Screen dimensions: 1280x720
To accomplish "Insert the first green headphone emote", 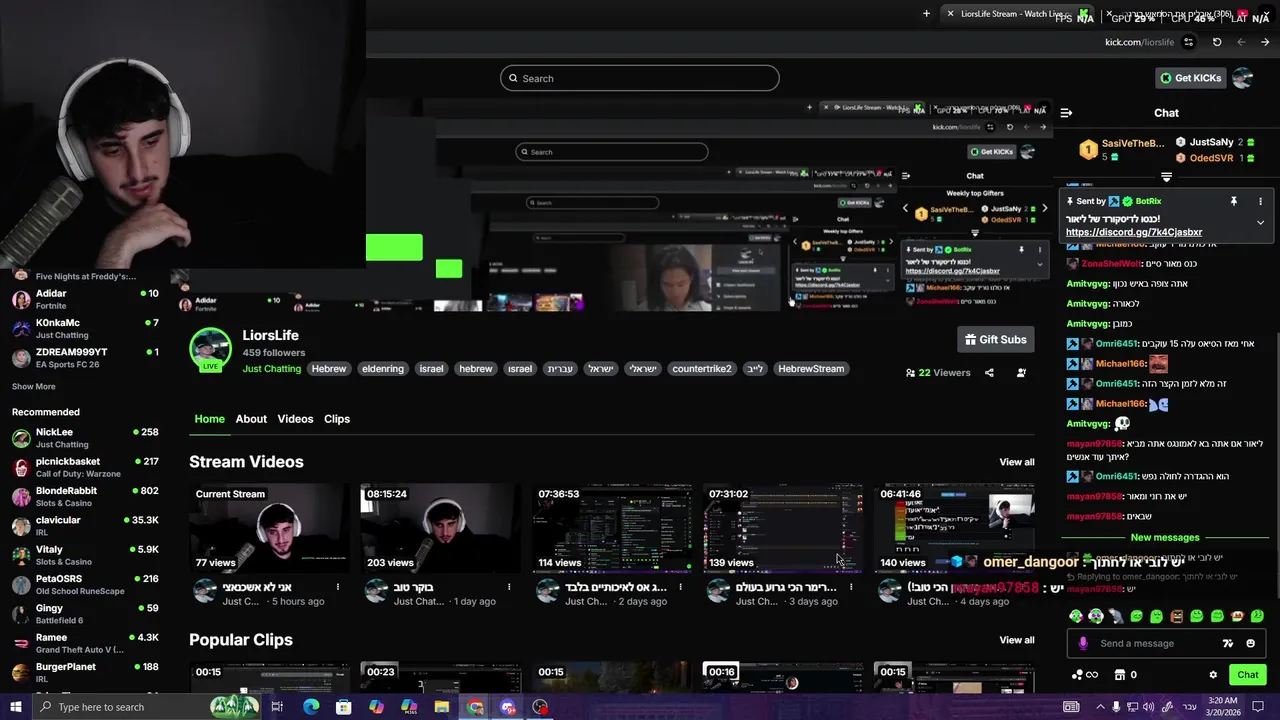I will pyautogui.click(x=1076, y=616).
